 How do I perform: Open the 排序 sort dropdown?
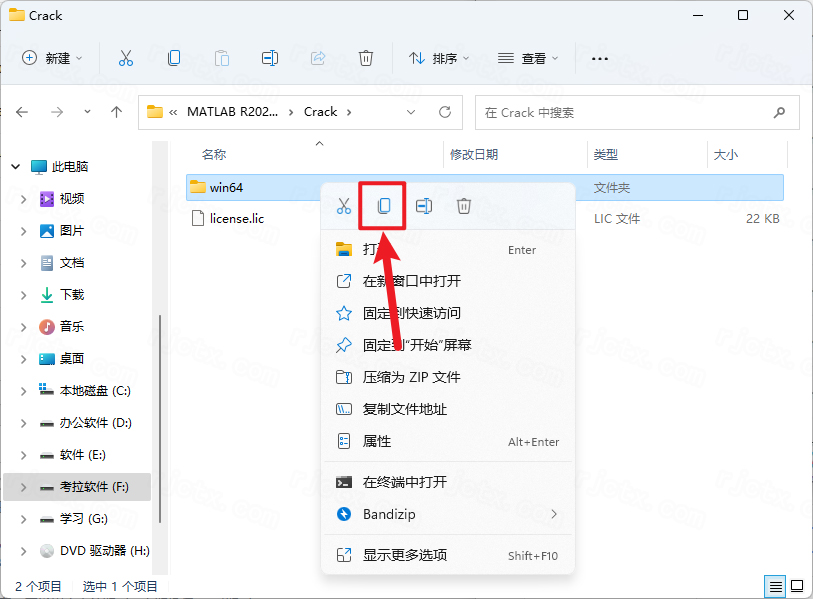pos(438,59)
